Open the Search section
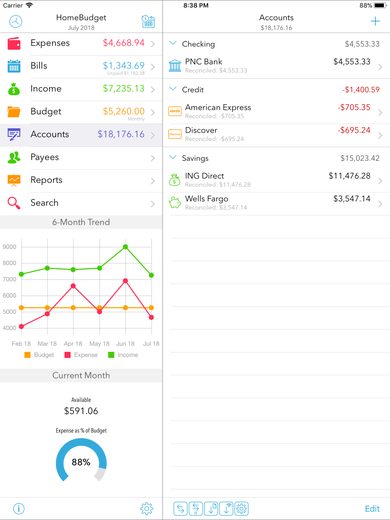The image size is (390, 520). (81, 203)
